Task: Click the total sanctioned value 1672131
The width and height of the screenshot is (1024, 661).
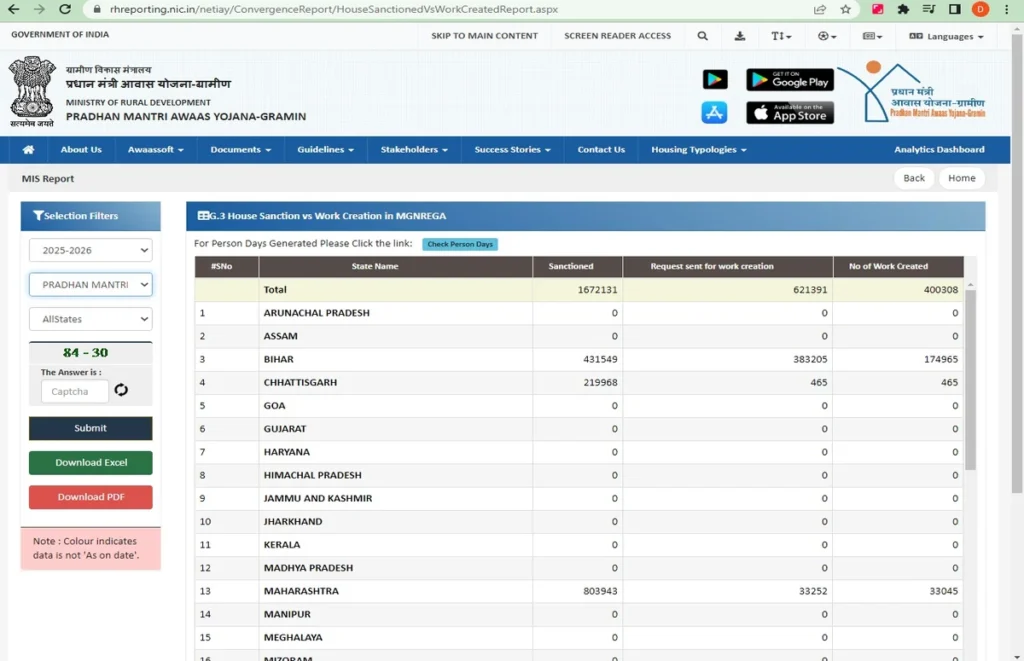Action: point(598,290)
